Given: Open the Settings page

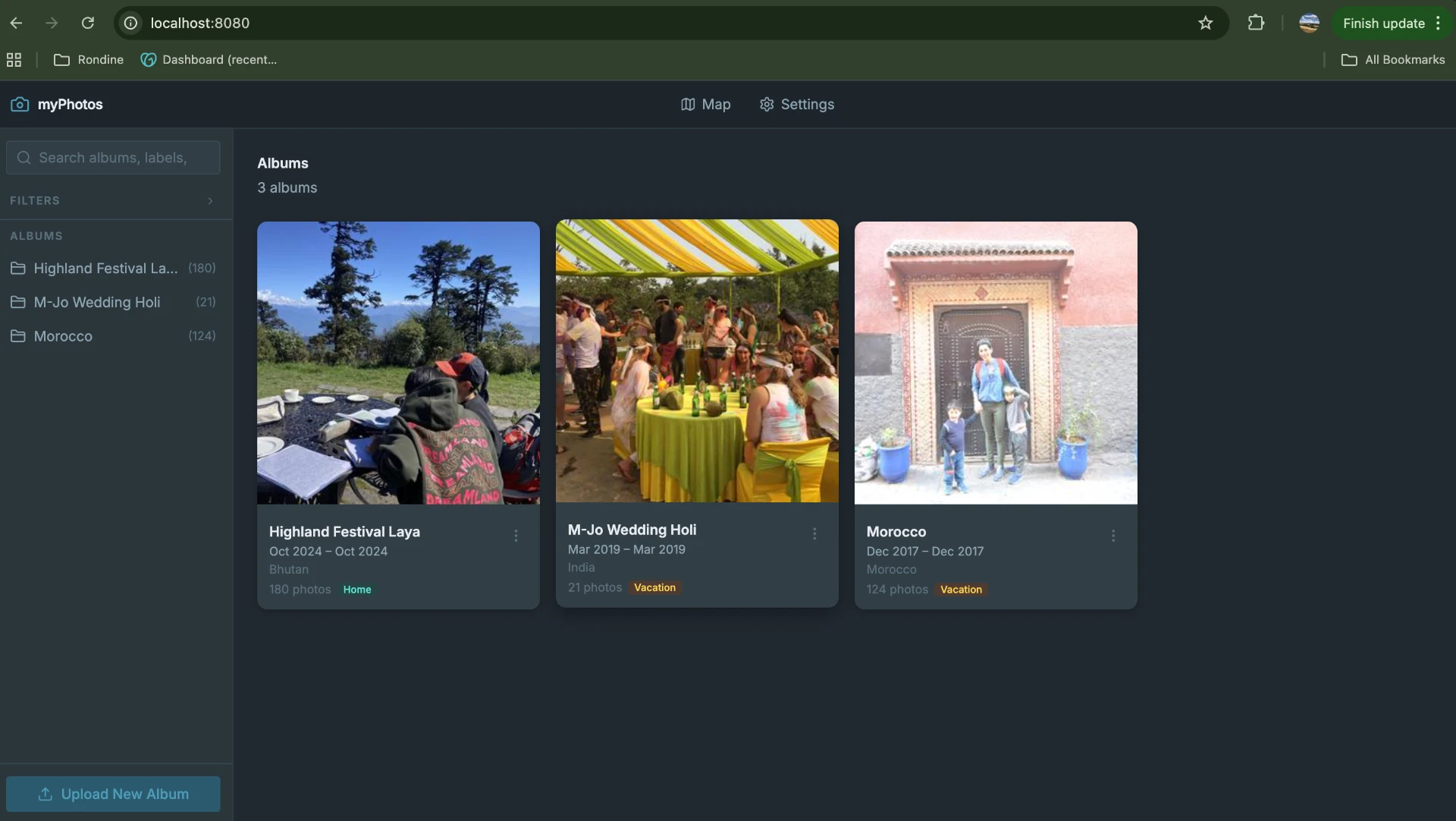Looking at the screenshot, I should [797, 104].
